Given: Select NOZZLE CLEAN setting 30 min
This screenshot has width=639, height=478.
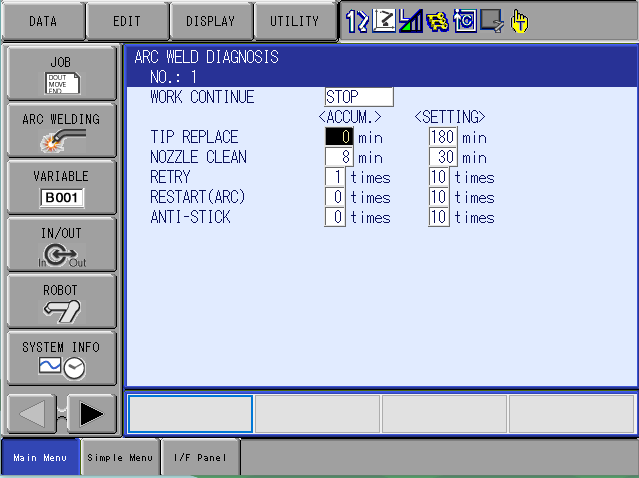Looking at the screenshot, I should click(443, 156).
